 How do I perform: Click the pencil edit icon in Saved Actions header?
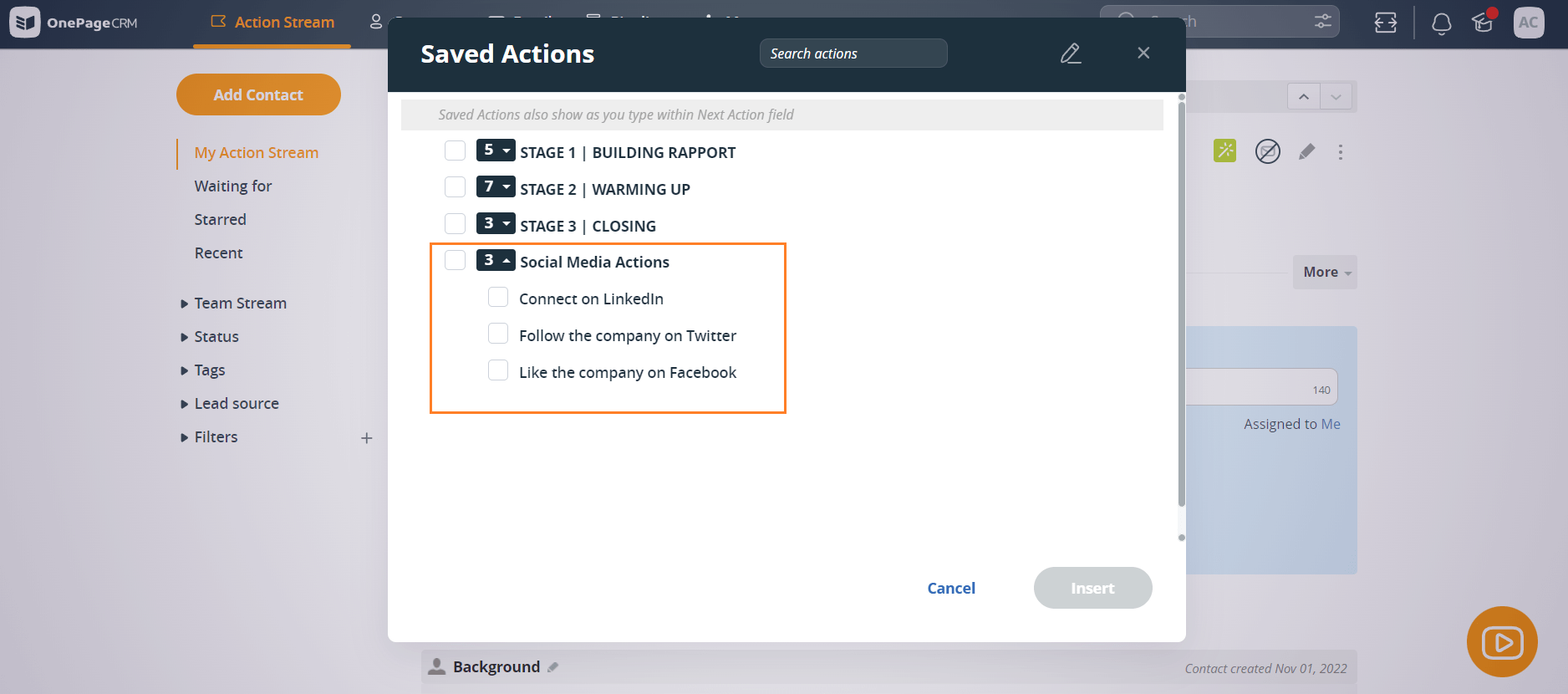pos(1071,53)
